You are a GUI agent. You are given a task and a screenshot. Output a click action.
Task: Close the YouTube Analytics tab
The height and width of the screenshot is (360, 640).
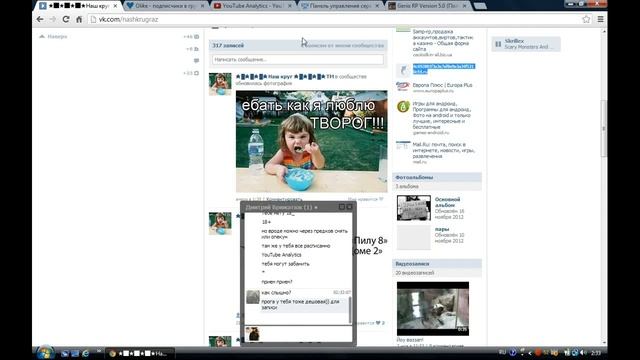290,6
